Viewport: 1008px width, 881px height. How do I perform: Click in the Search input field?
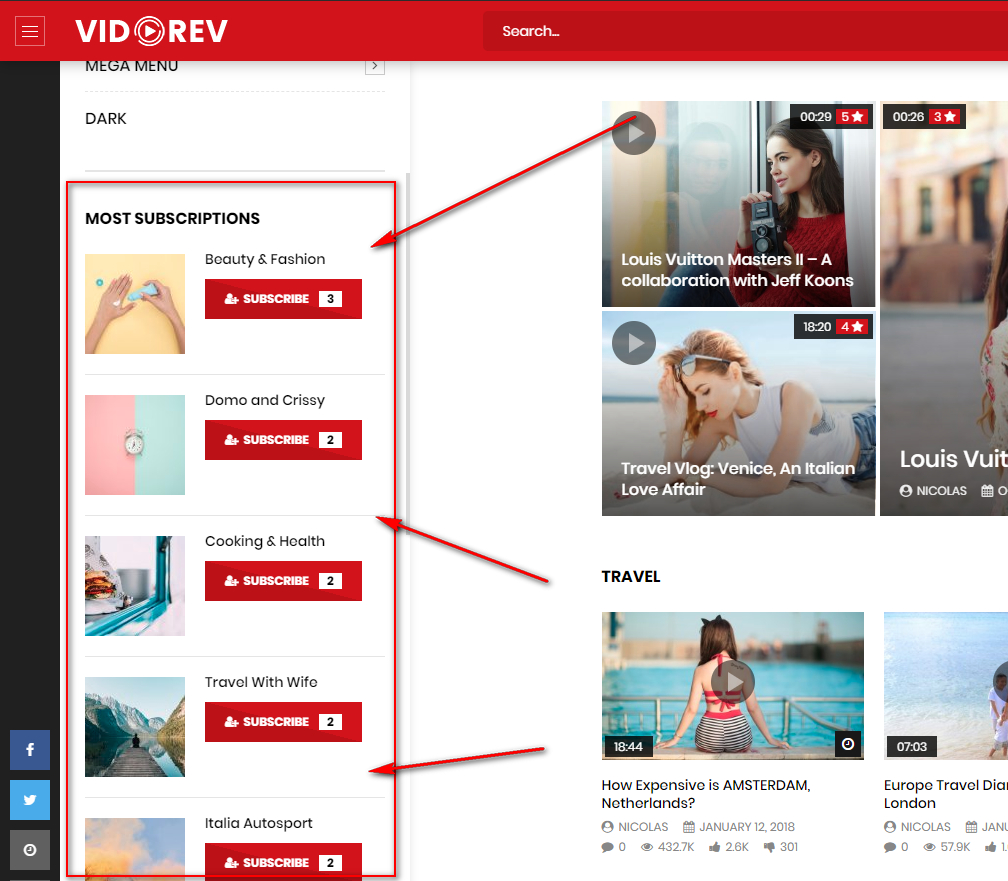coord(740,32)
